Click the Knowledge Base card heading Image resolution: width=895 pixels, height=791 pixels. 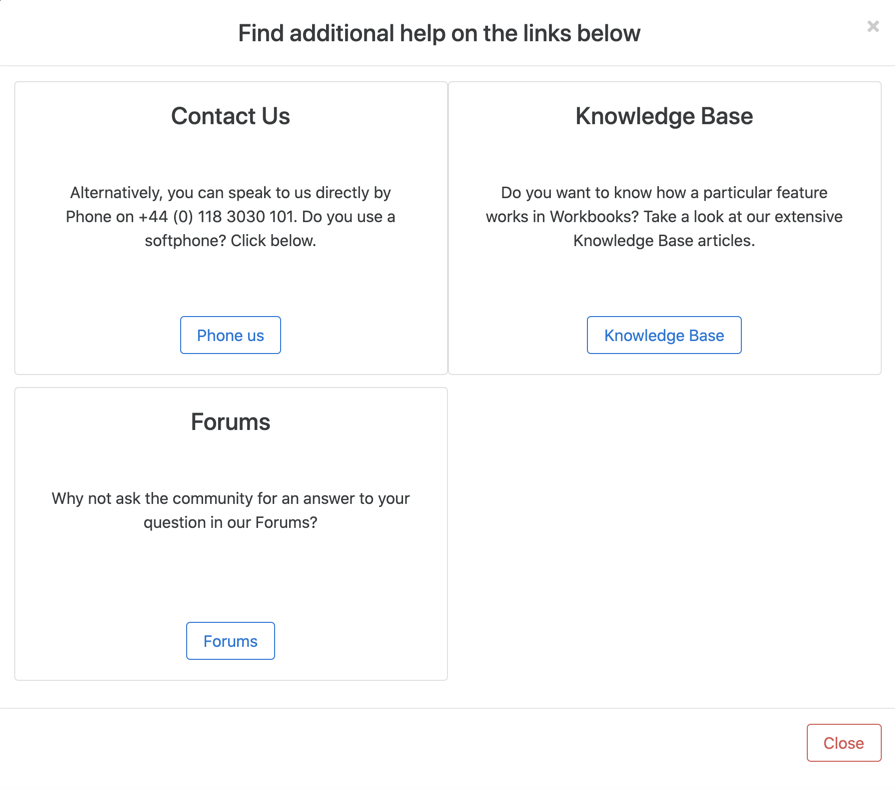[664, 116]
